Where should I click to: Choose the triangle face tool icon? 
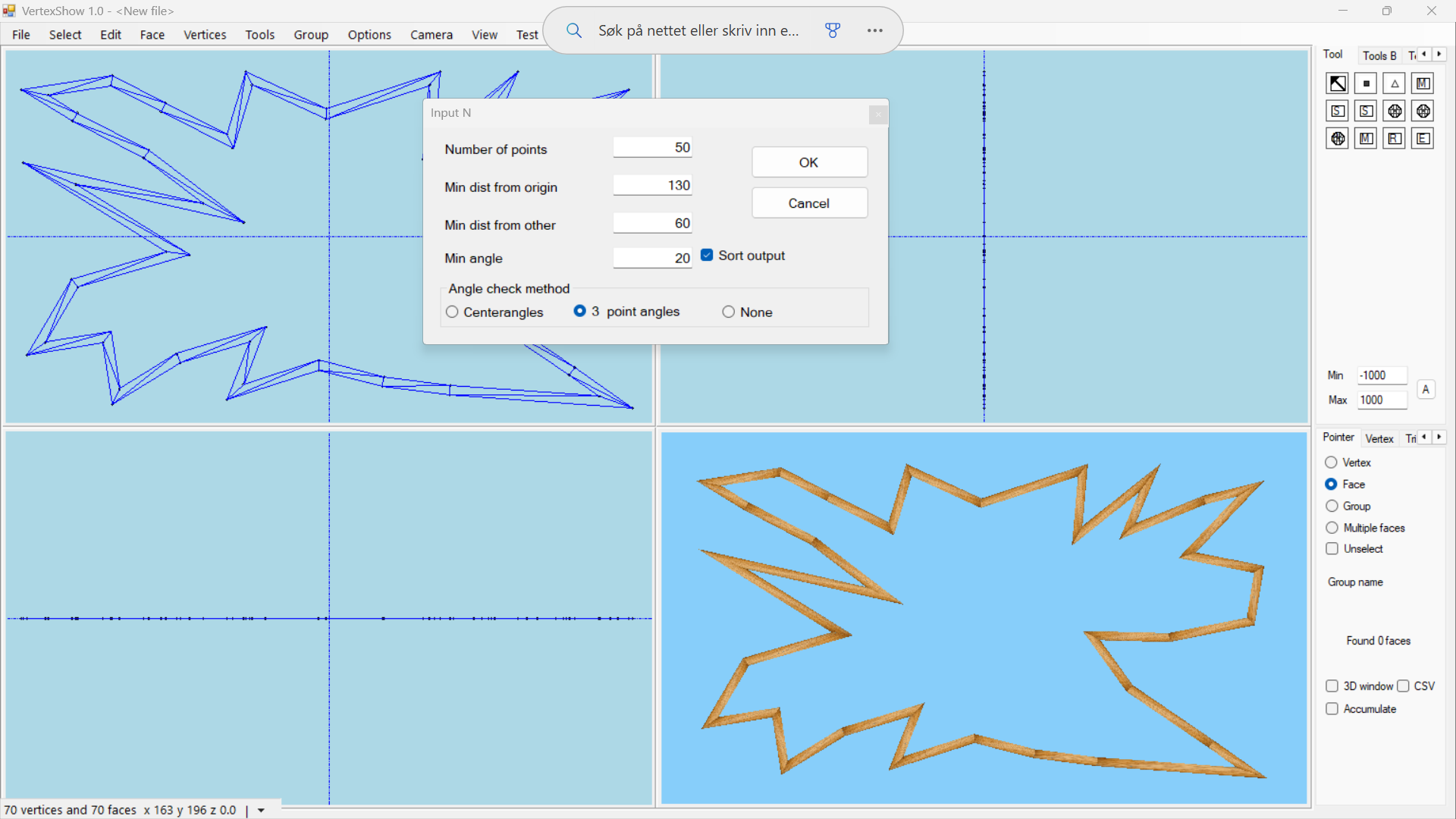(x=1395, y=83)
